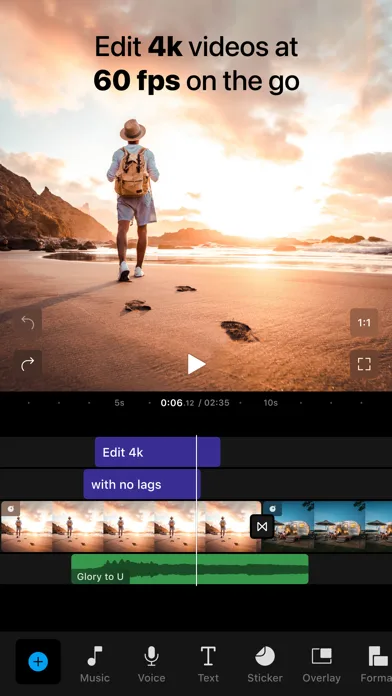Click the white playhead line
The width and height of the screenshot is (392, 696).
tap(196, 510)
